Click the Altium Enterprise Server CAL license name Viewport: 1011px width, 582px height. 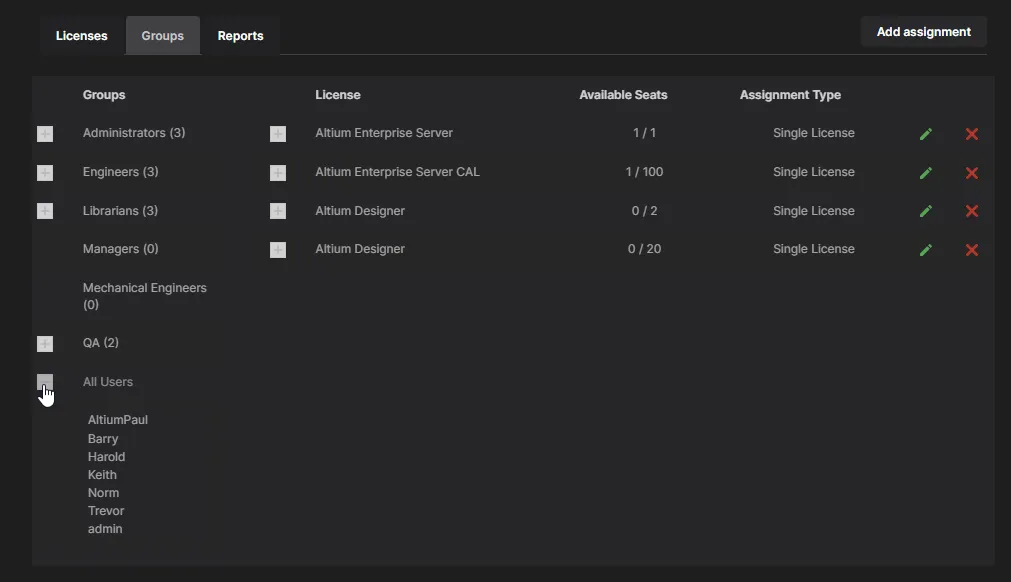[x=397, y=172]
